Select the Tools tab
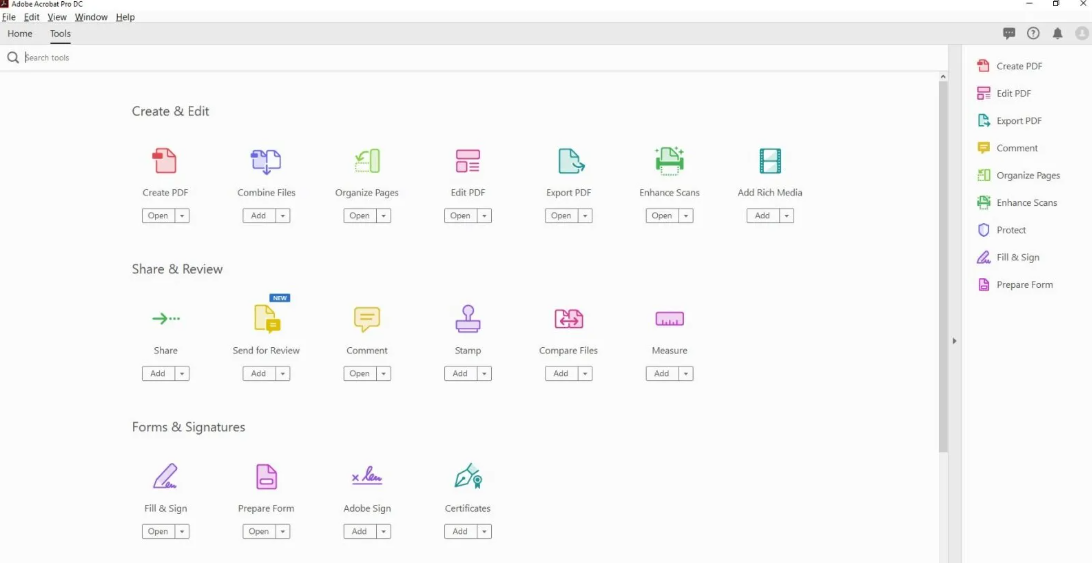Image resolution: width=1092 pixels, height=563 pixels. click(x=60, y=33)
